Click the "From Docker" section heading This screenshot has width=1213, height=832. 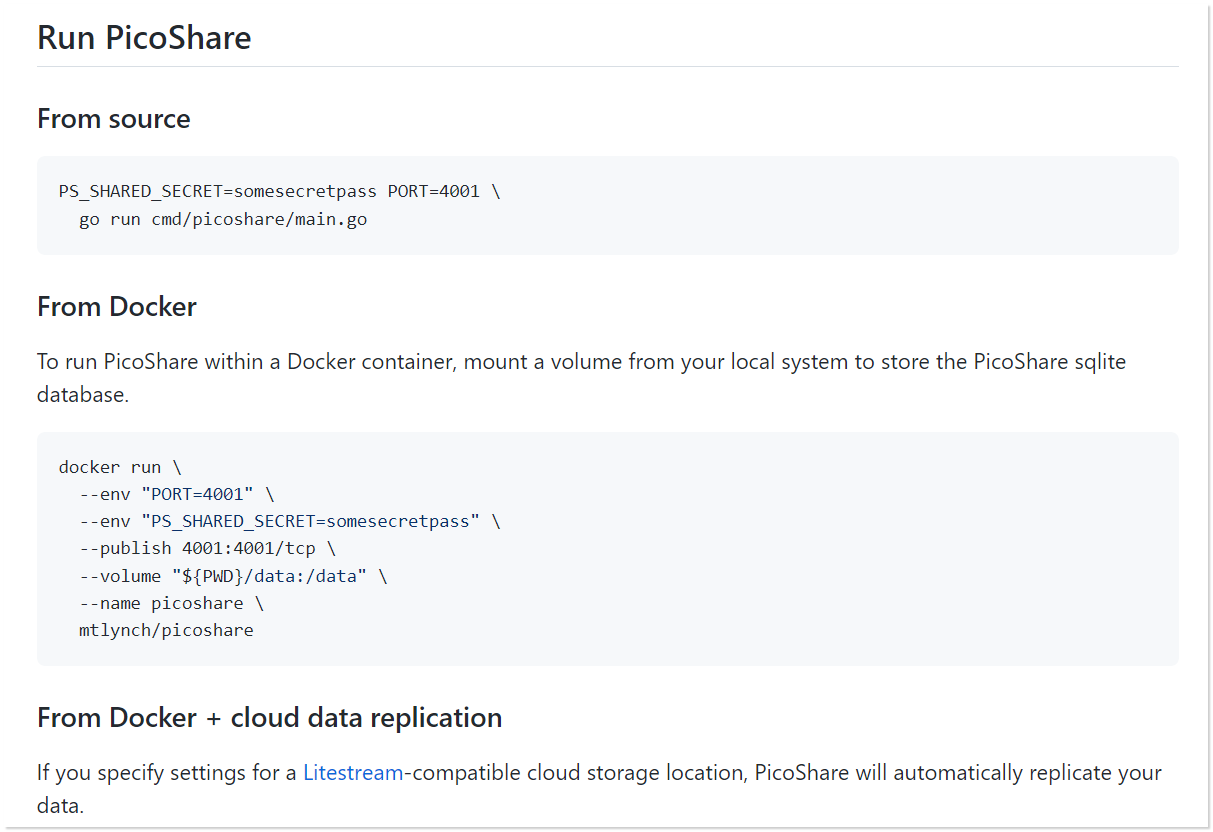[x=116, y=306]
